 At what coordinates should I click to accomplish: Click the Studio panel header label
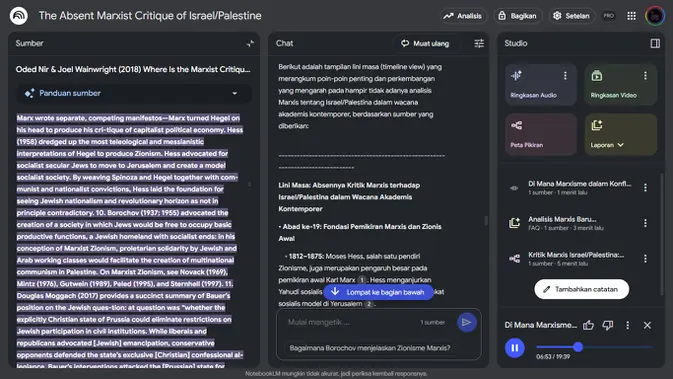[515, 43]
